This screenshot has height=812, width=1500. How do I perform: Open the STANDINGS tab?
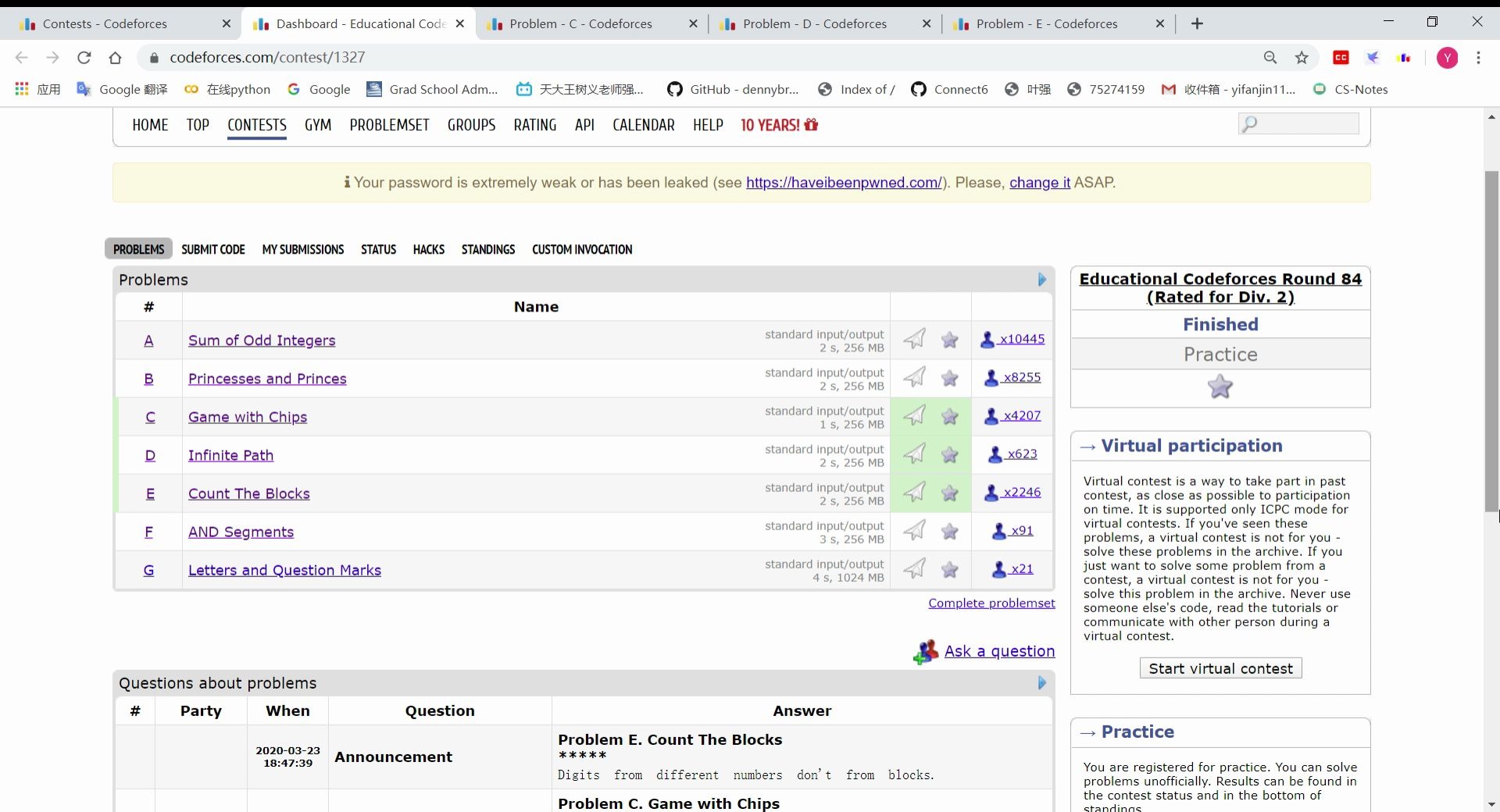[488, 249]
